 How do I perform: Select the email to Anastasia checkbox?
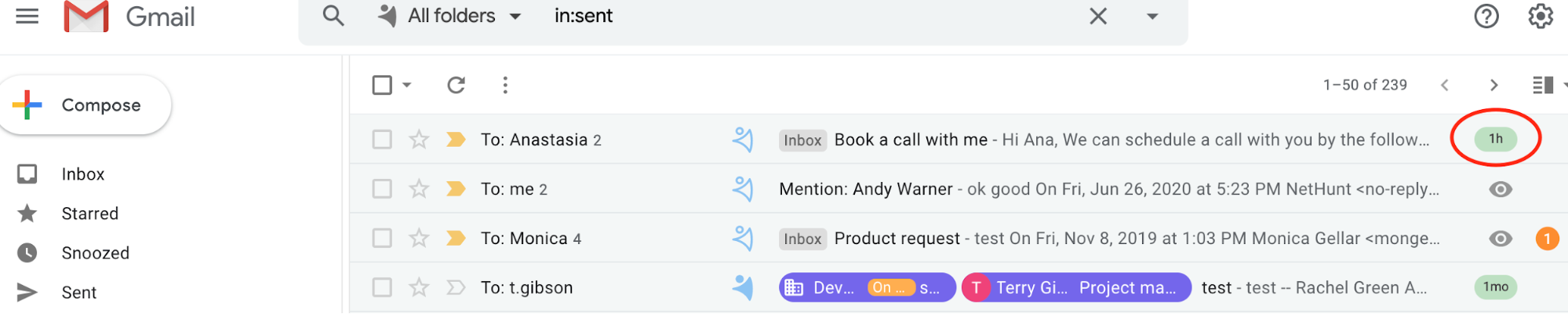[382, 140]
